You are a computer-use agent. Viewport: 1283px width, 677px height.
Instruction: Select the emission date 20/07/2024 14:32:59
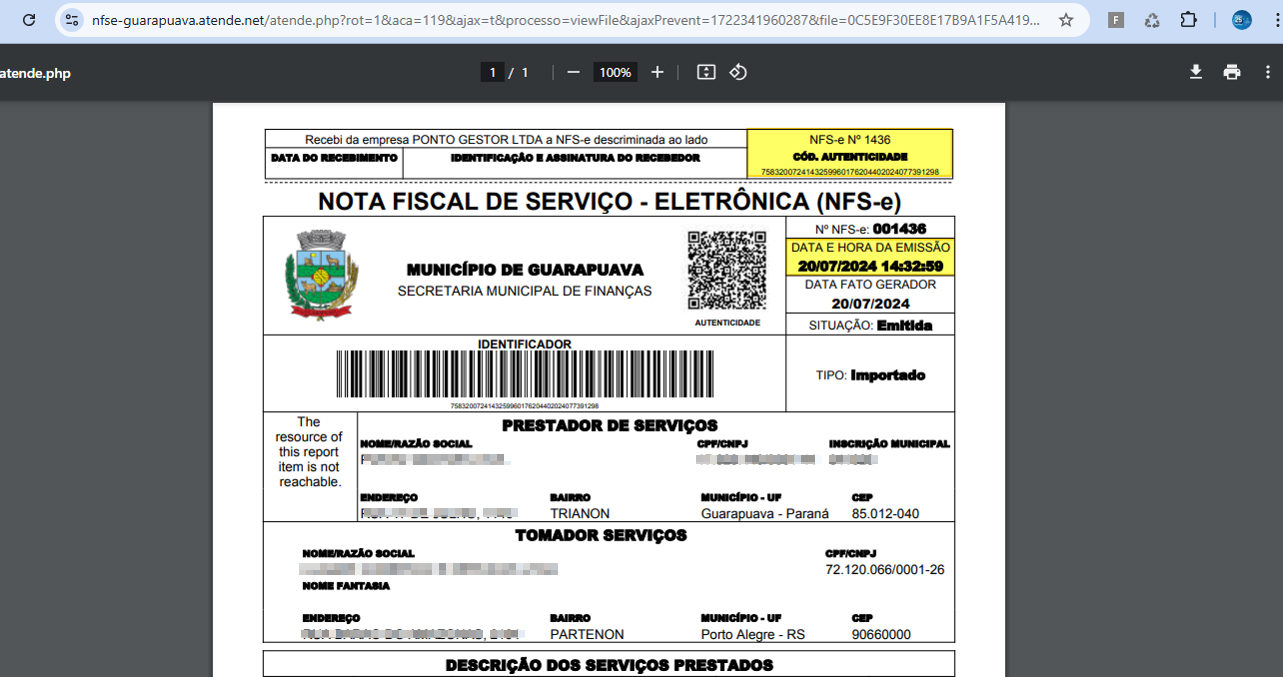tap(870, 266)
